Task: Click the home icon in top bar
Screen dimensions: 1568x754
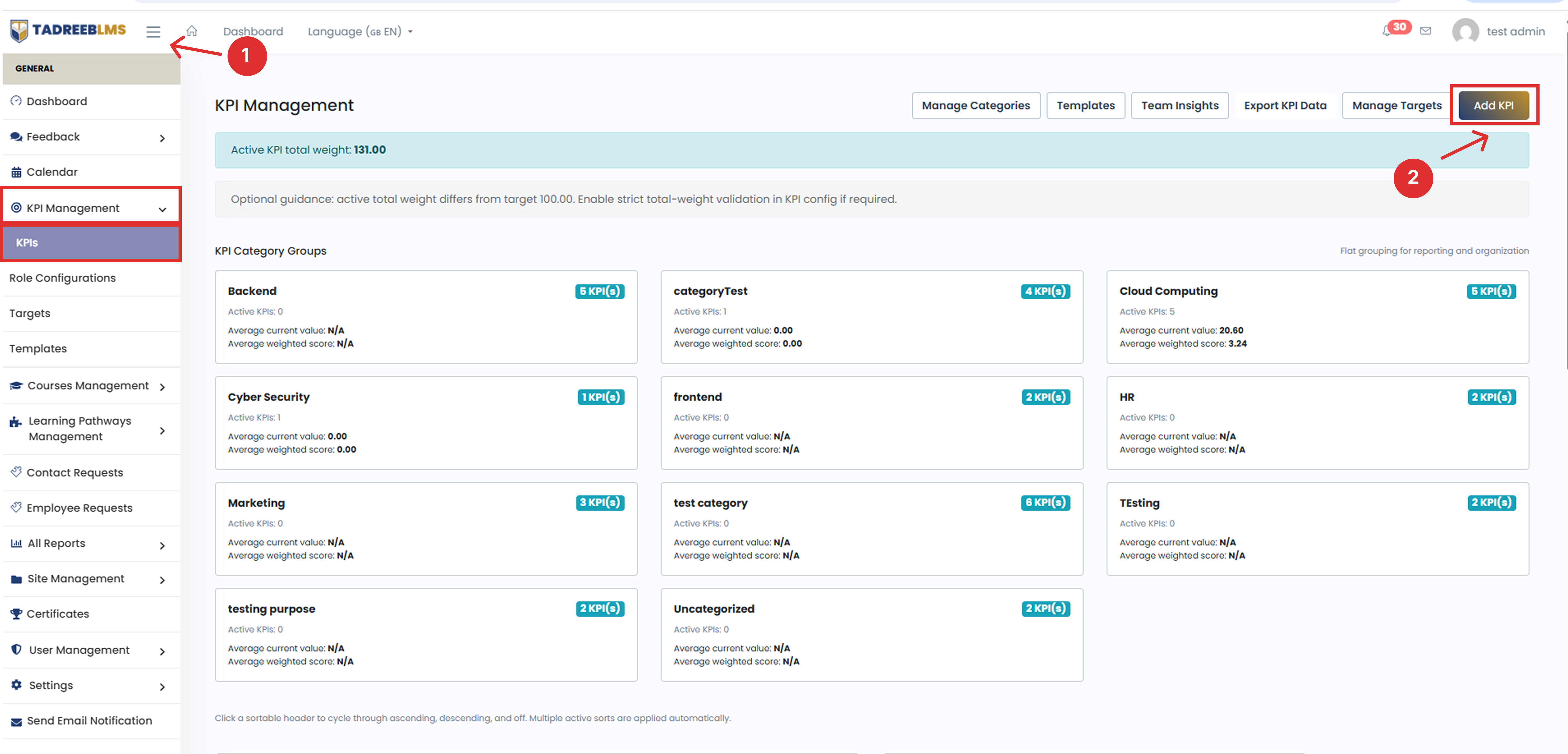Action: click(x=192, y=31)
